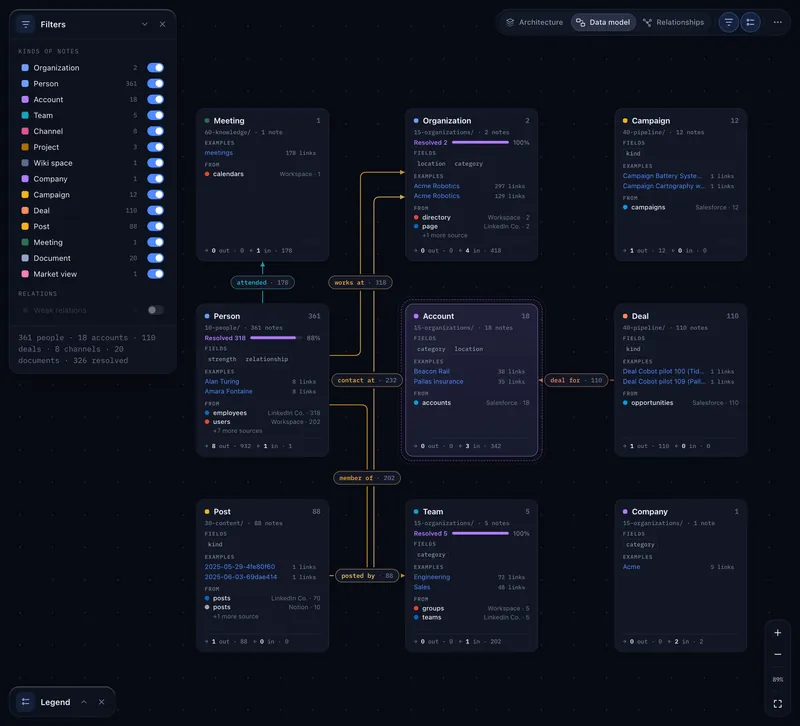Open the 'meetings' example link in Meeting card
Viewport: 800px width, 726px height.
click(218, 153)
